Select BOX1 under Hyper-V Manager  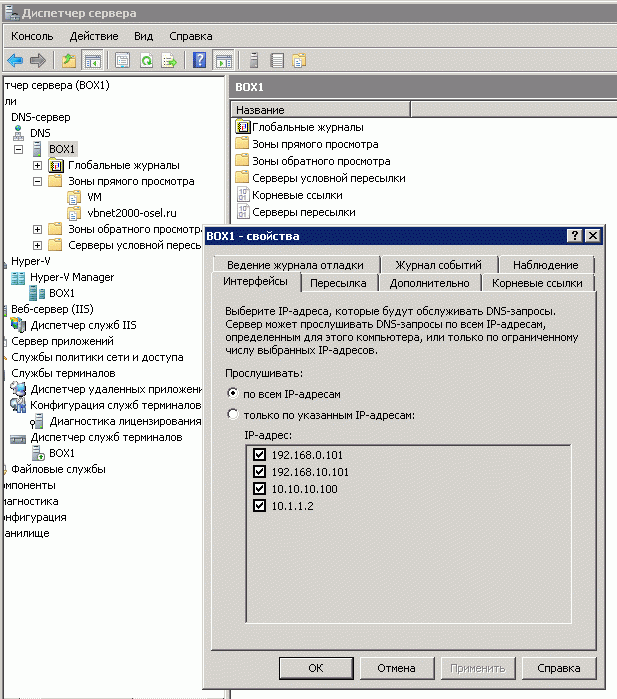[x=62, y=293]
